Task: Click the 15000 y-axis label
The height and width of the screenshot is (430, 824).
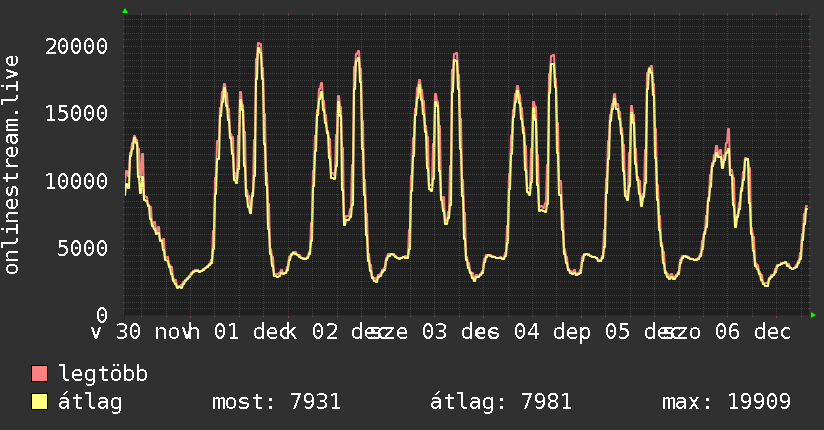Action: (76, 114)
